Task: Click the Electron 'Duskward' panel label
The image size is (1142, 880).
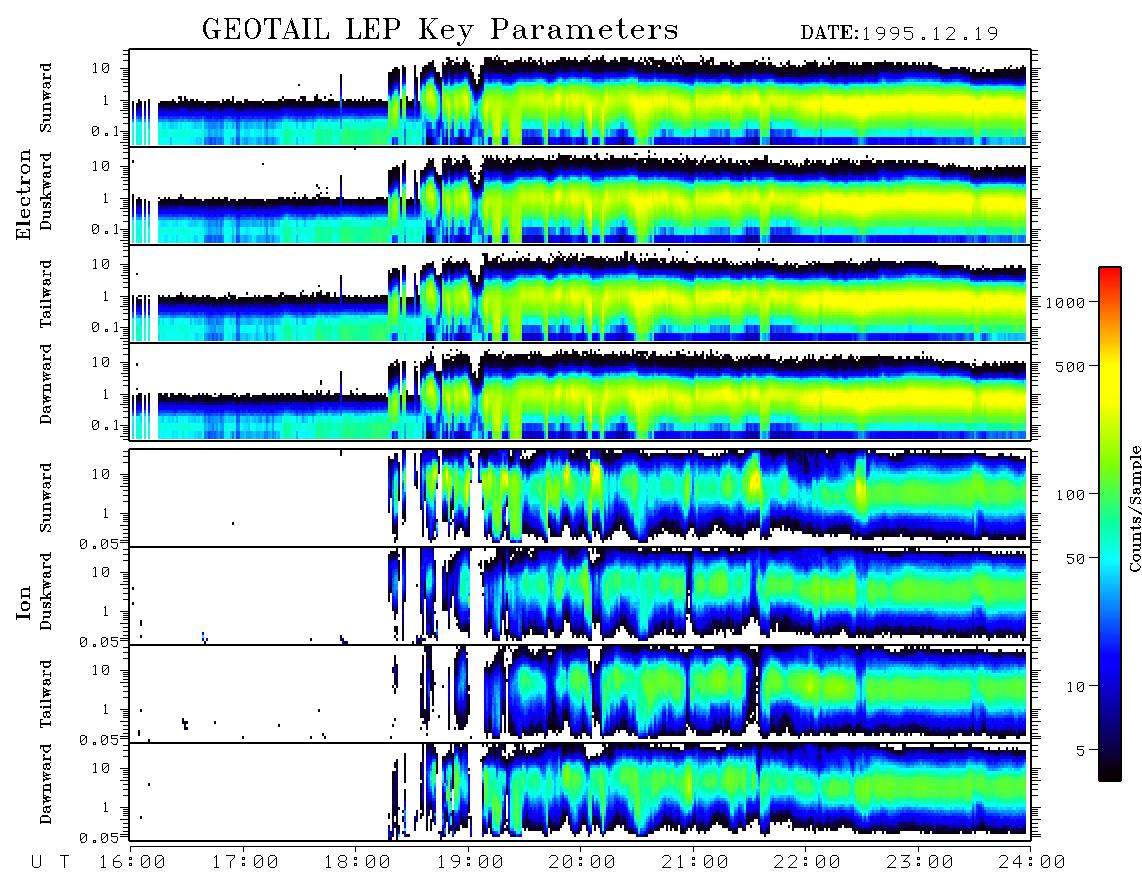Action: point(46,191)
